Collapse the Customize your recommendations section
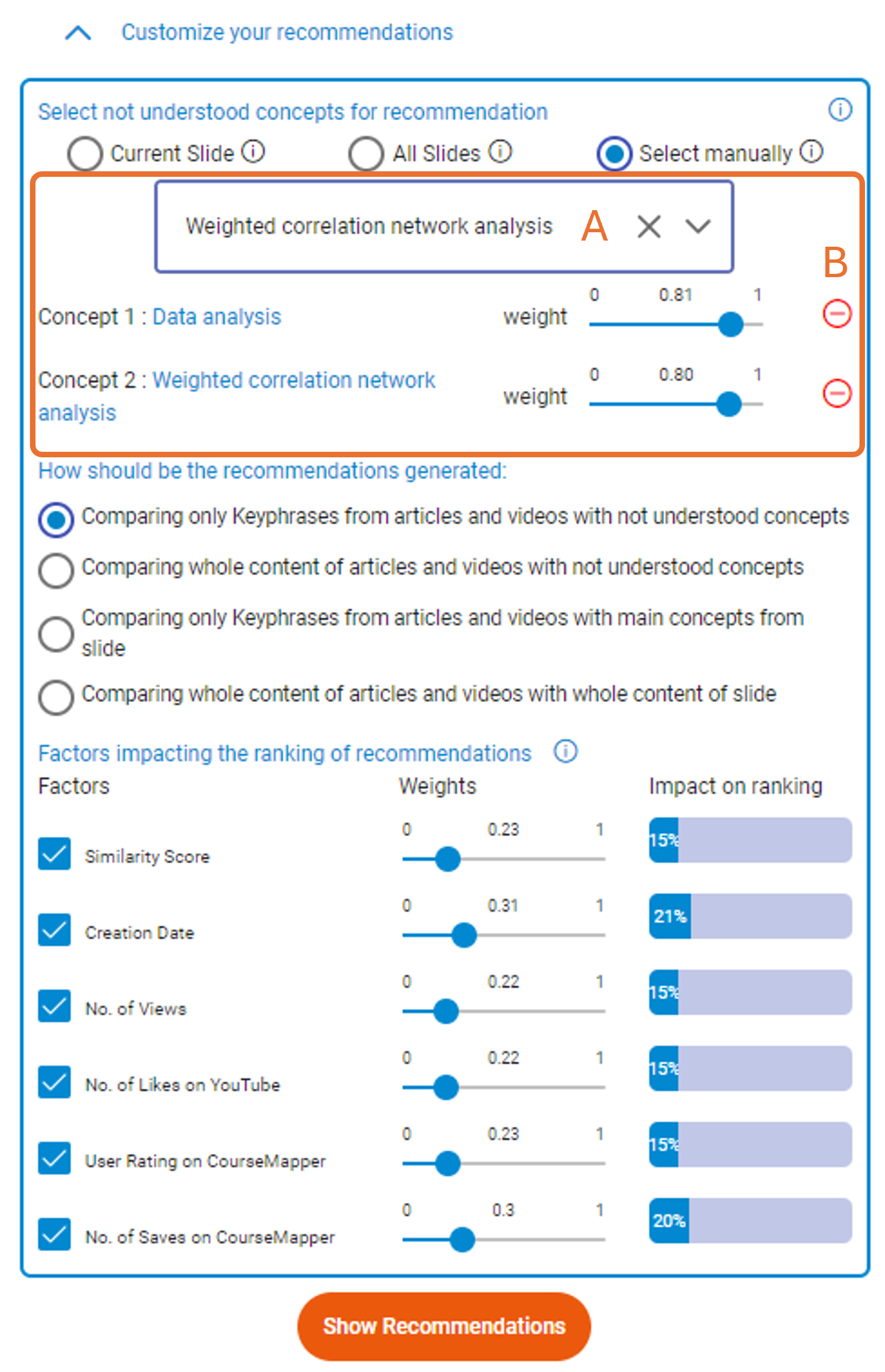 (x=78, y=33)
